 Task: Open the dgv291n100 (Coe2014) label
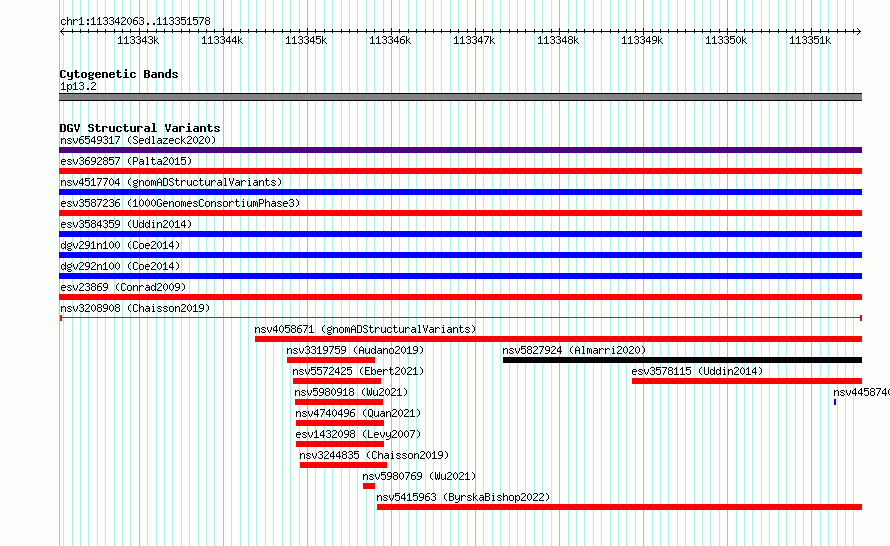point(120,245)
